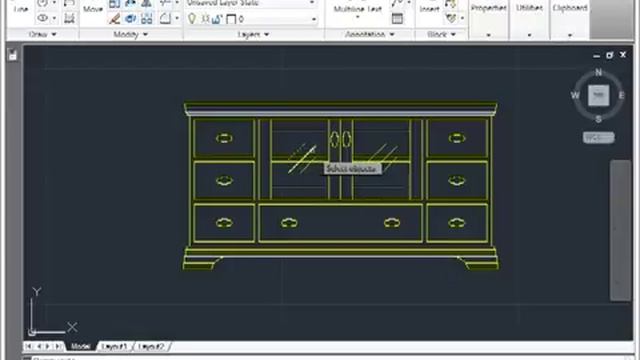Switch to the Layout1 tab
The height and width of the screenshot is (360, 640).
[114, 347]
